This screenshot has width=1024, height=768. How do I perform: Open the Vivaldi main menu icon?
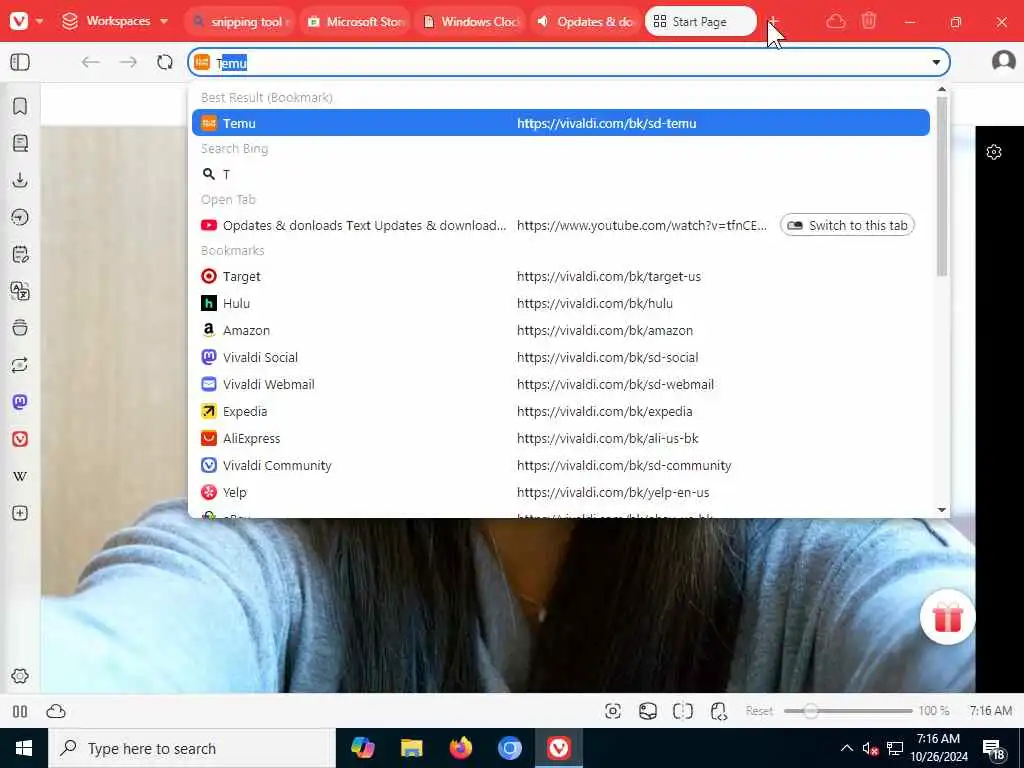(19, 21)
